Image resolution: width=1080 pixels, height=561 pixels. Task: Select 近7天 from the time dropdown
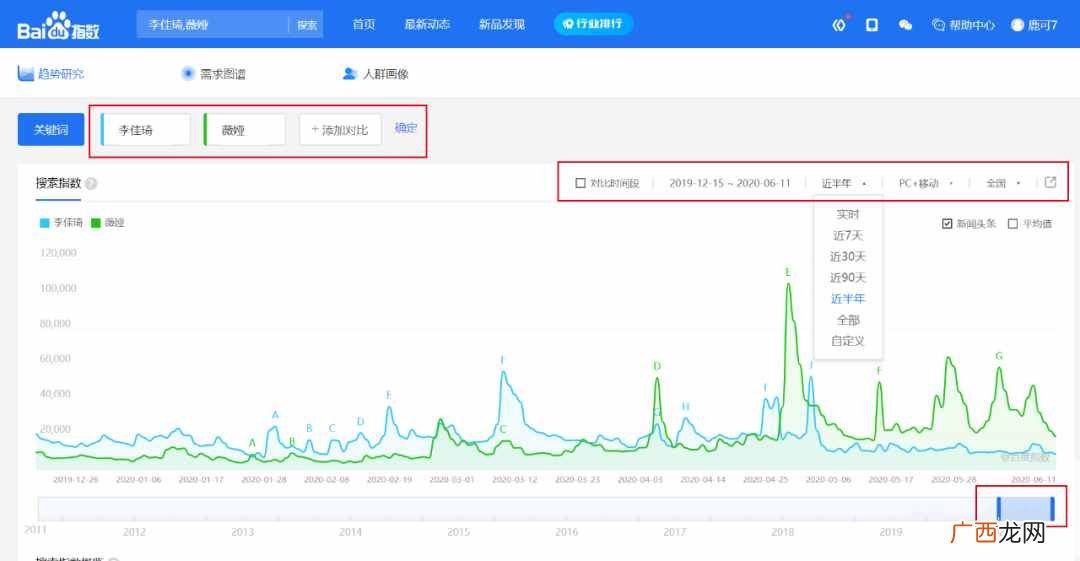point(847,235)
